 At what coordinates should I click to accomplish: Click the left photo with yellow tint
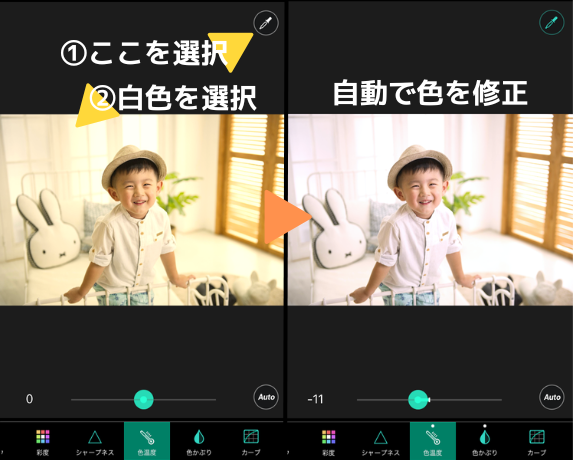click(142, 210)
